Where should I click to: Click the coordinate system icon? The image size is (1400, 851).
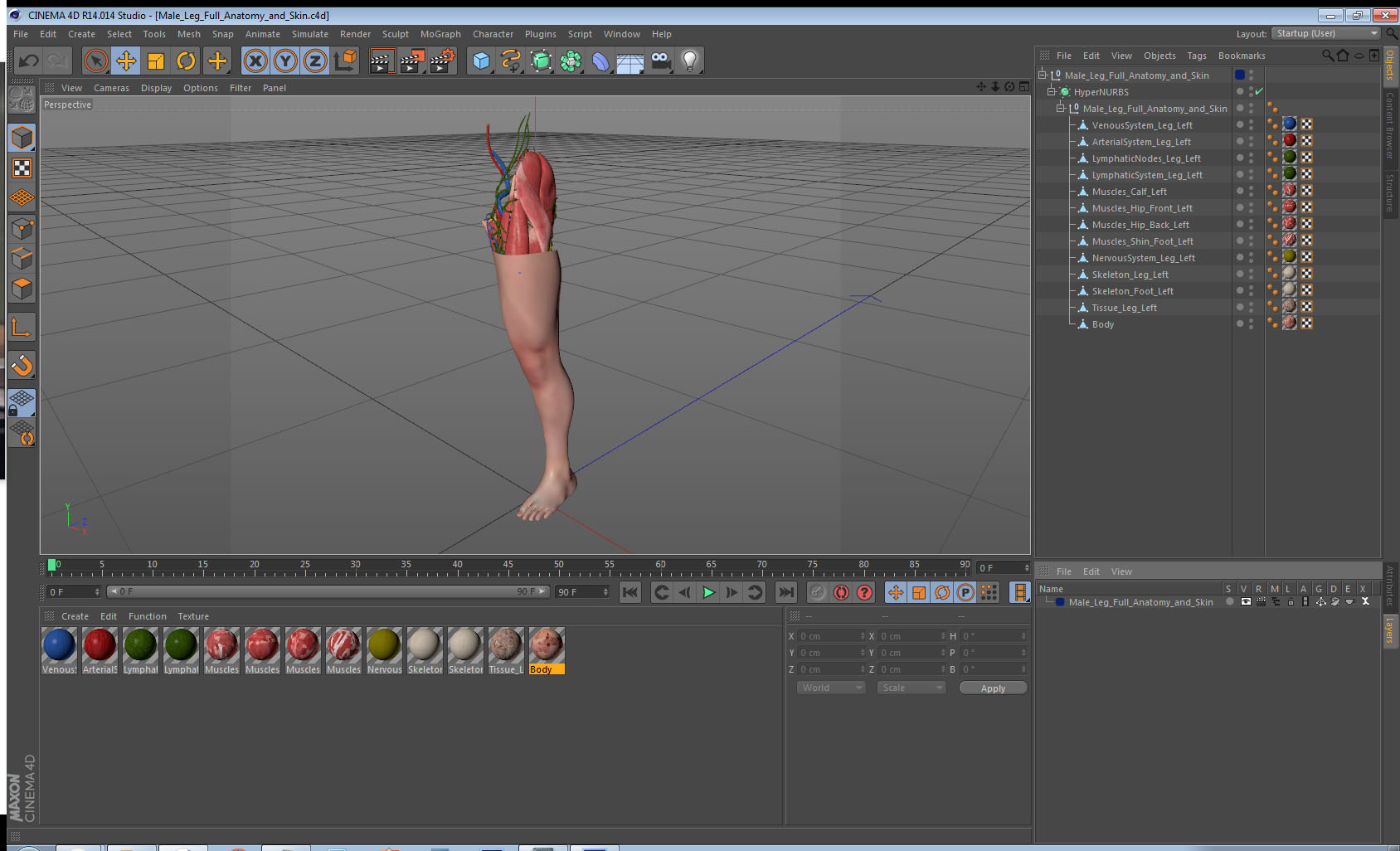345,61
